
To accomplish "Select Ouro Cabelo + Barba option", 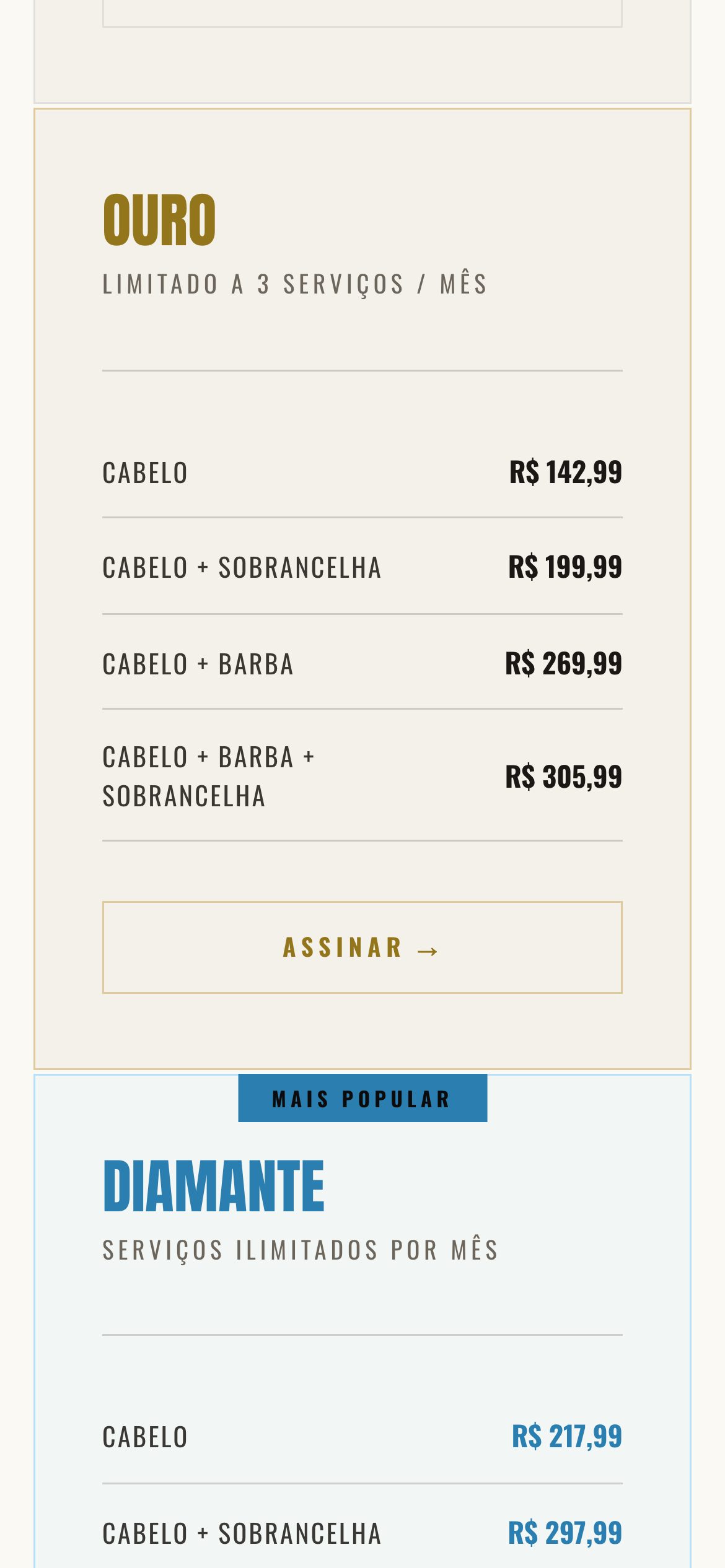I will pyautogui.click(x=362, y=663).
